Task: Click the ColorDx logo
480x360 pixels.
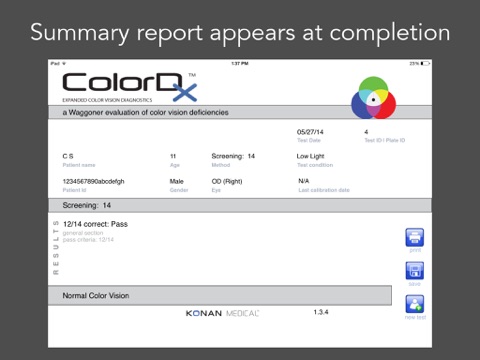Action: pyautogui.click(x=130, y=87)
